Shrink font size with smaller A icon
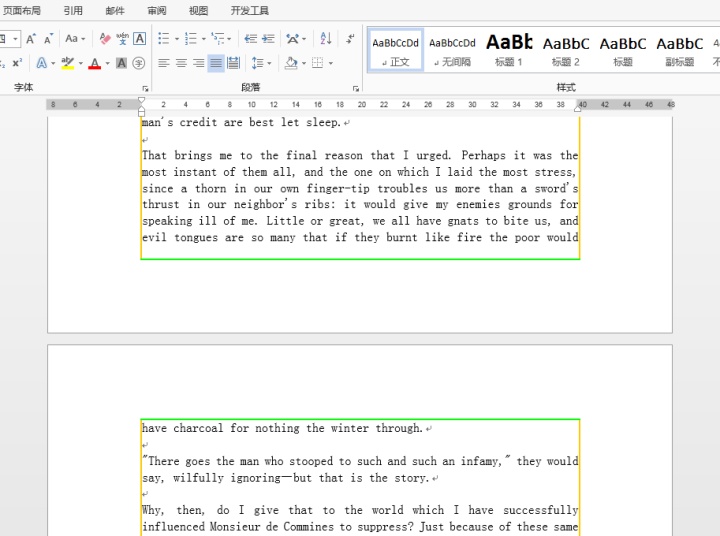Image resolution: width=720 pixels, height=536 pixels. [x=48, y=39]
